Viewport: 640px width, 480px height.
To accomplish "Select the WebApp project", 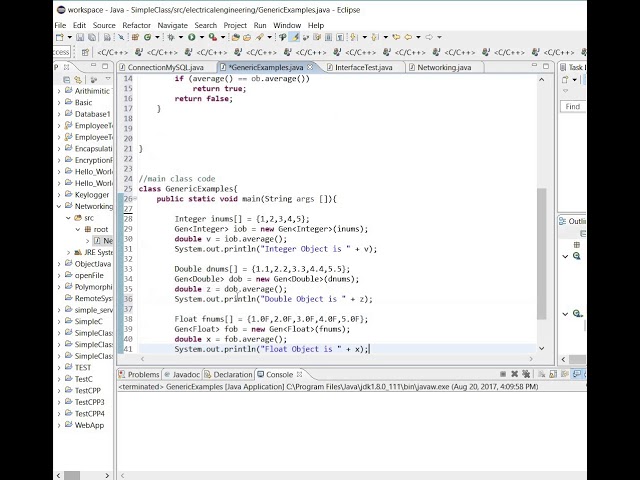I will pyautogui.click(x=89, y=425).
